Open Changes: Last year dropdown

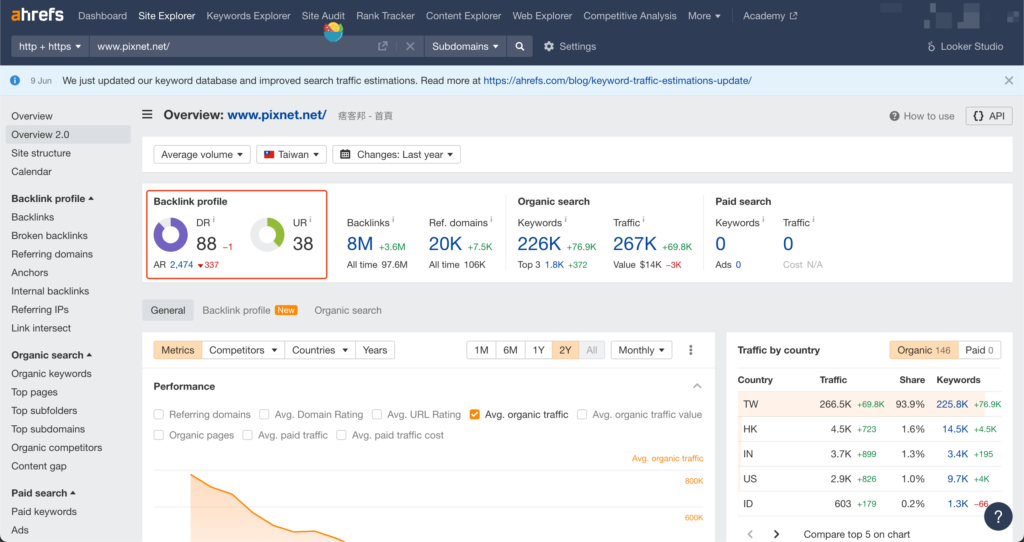pyautogui.click(x=396, y=154)
